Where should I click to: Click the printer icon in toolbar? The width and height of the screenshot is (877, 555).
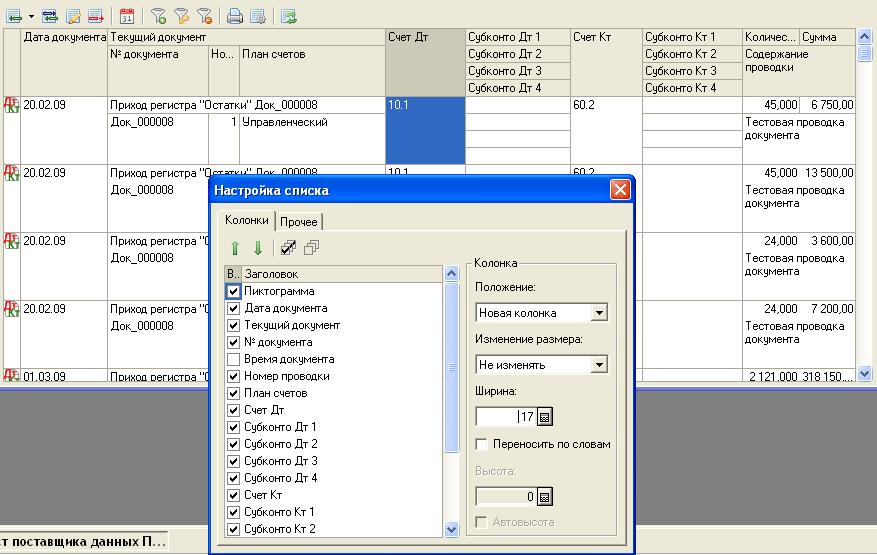[x=235, y=15]
